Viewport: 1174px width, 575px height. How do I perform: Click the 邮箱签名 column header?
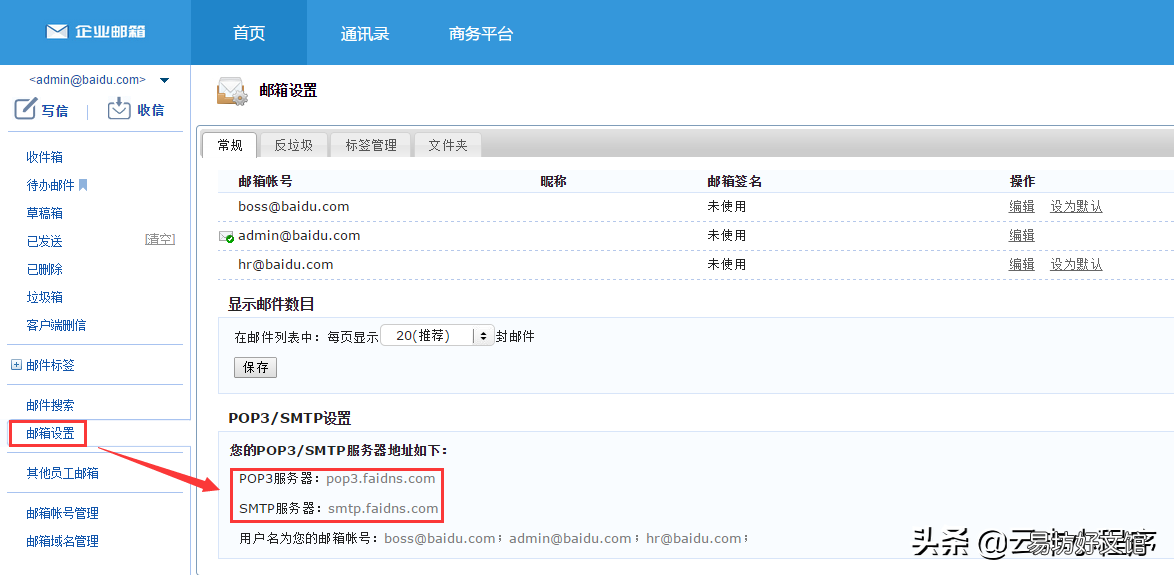tap(734, 181)
